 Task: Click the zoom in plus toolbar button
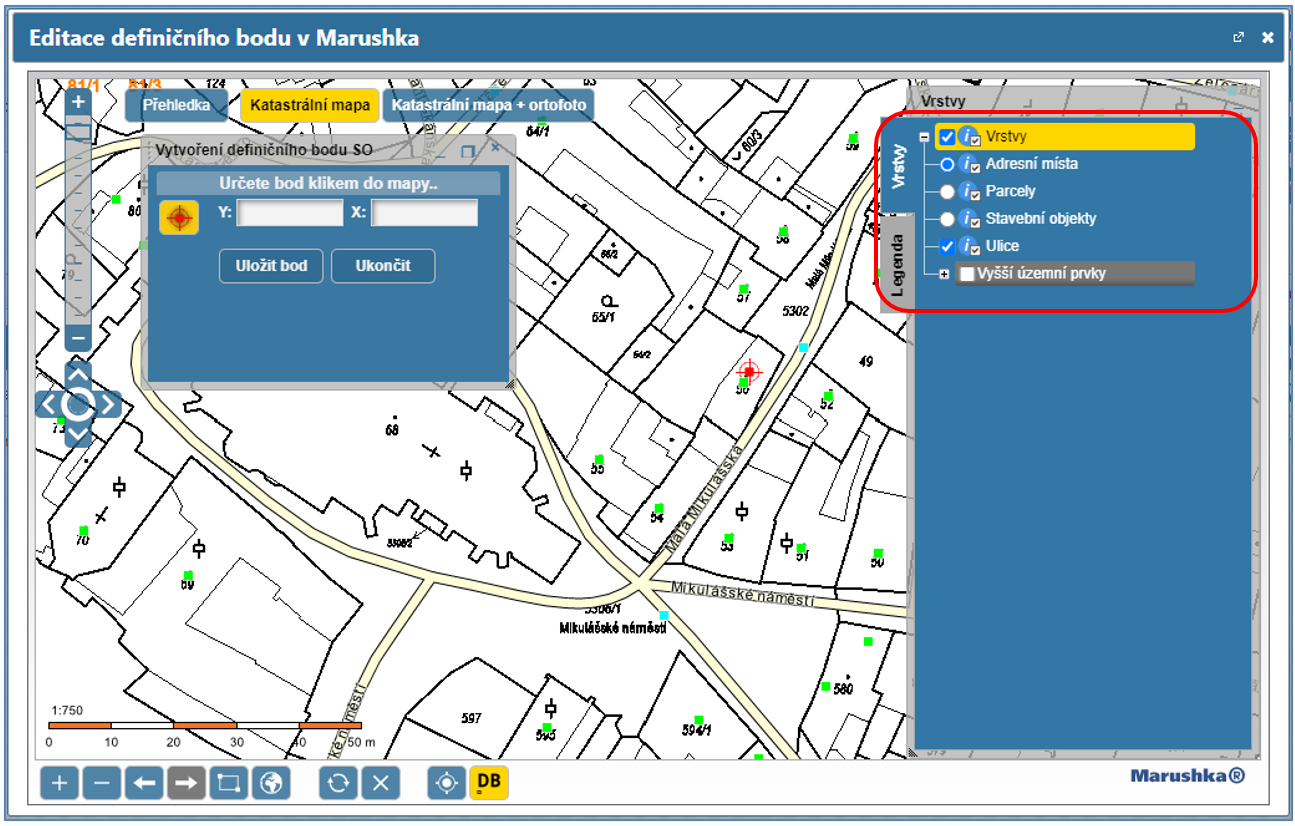pos(59,783)
